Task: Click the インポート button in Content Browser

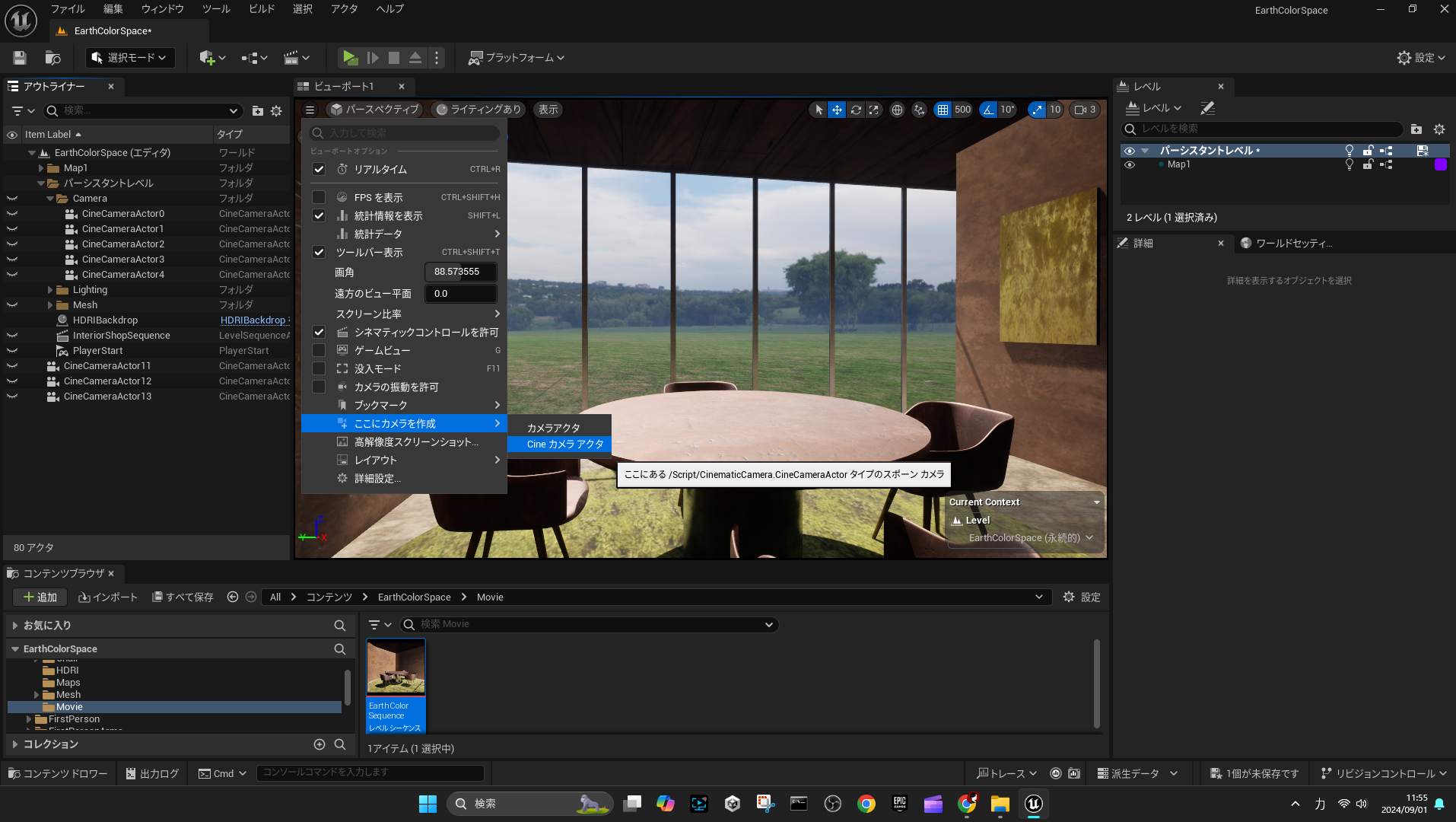Action: (x=108, y=597)
